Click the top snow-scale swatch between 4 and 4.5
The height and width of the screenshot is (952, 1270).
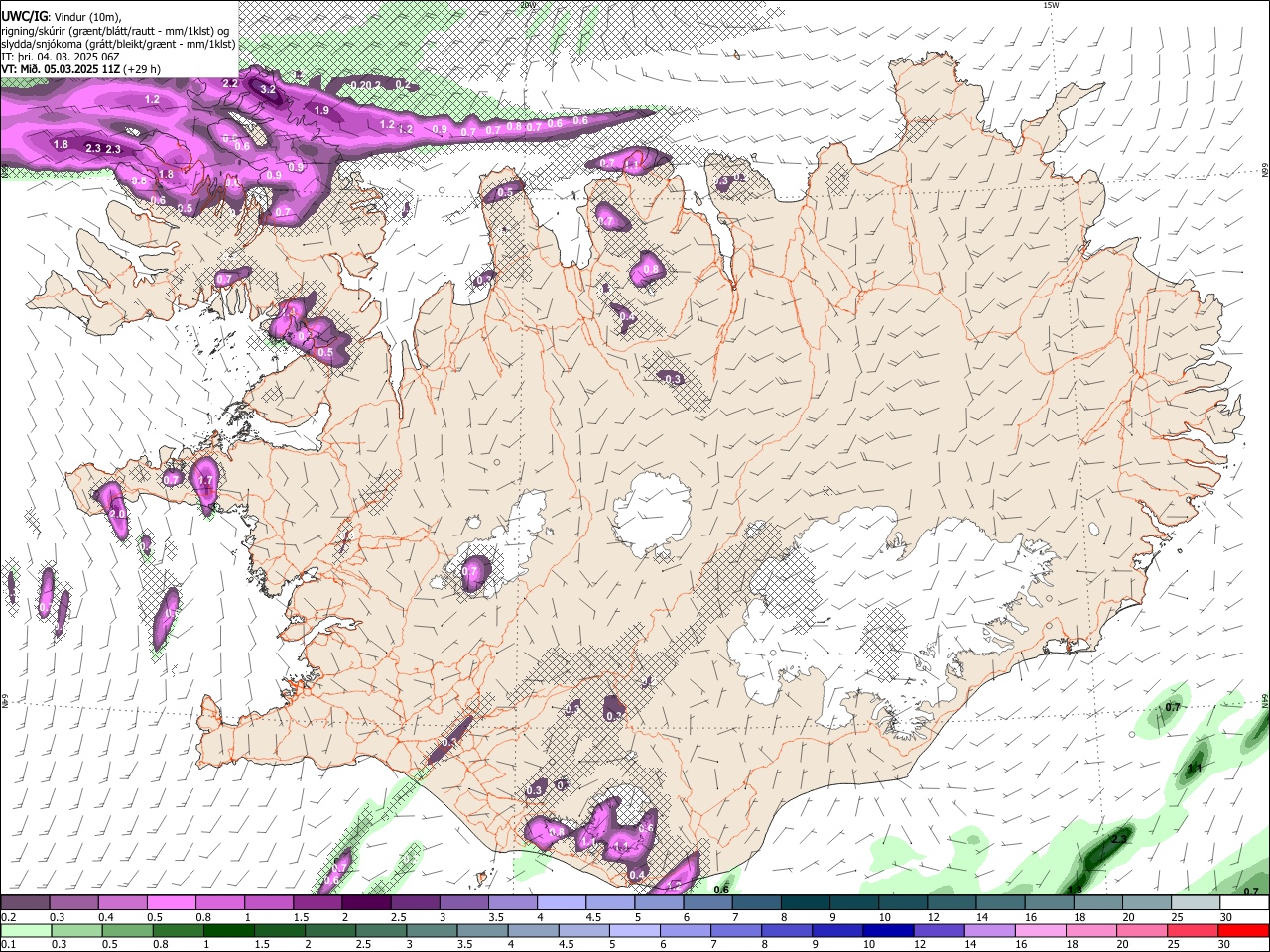[x=562, y=903]
